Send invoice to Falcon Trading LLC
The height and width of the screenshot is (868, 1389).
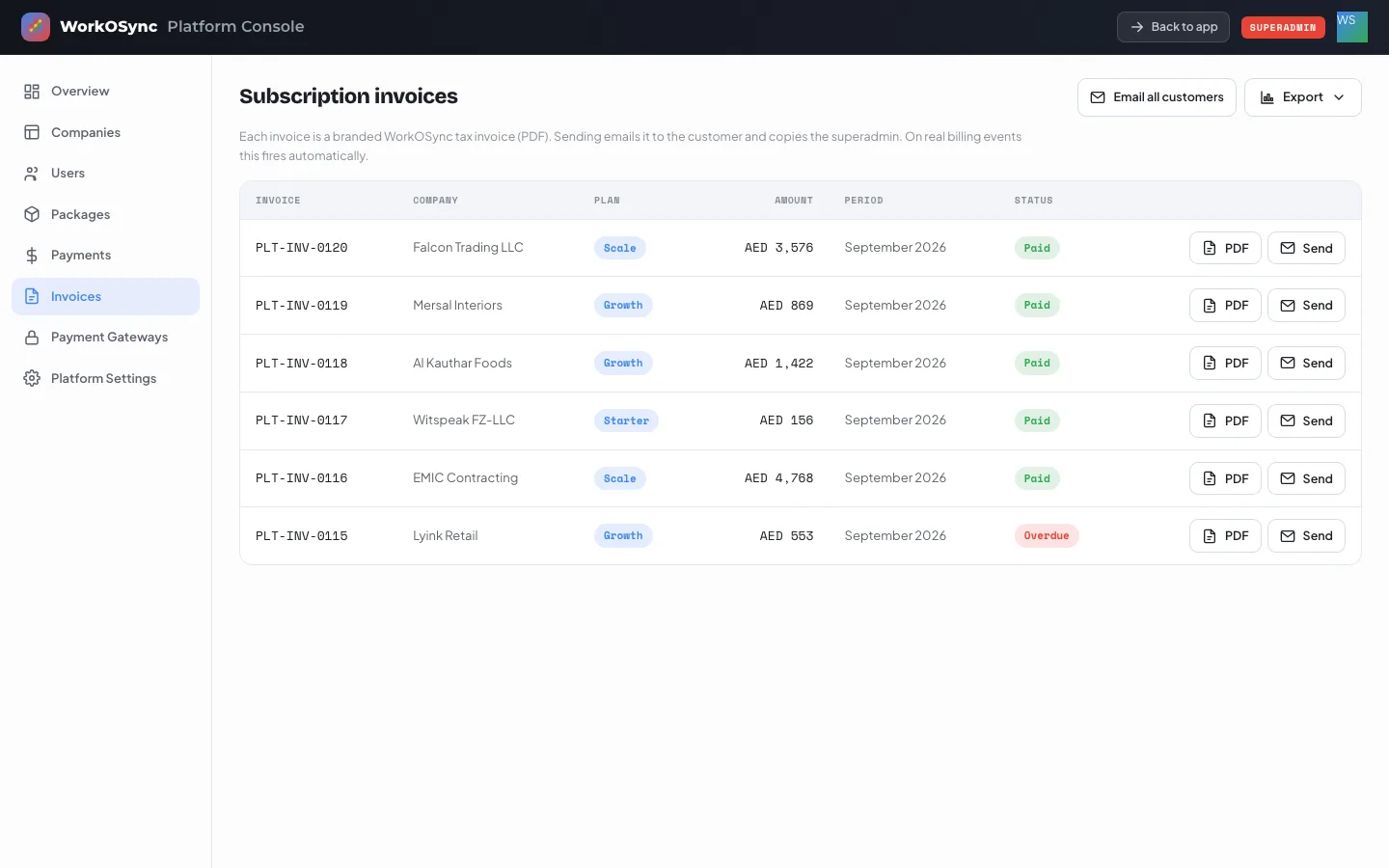click(x=1306, y=248)
